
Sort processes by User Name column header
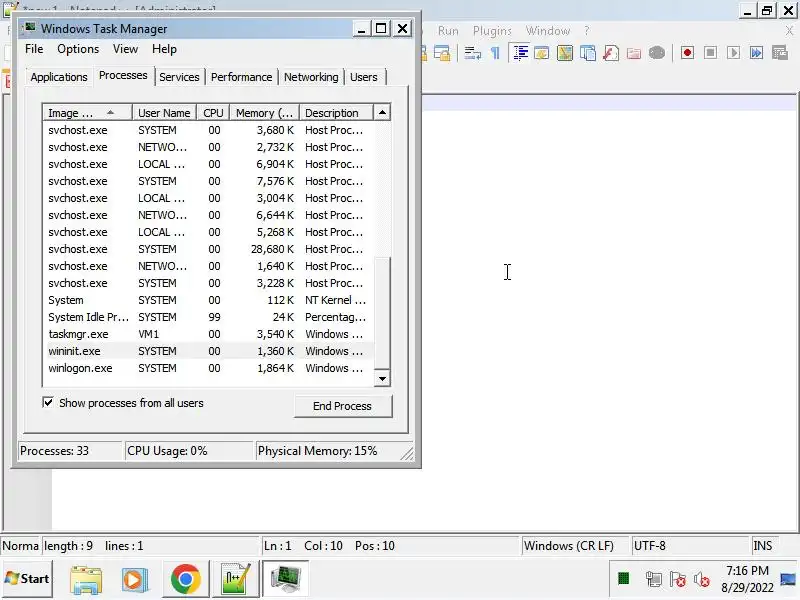click(x=164, y=113)
